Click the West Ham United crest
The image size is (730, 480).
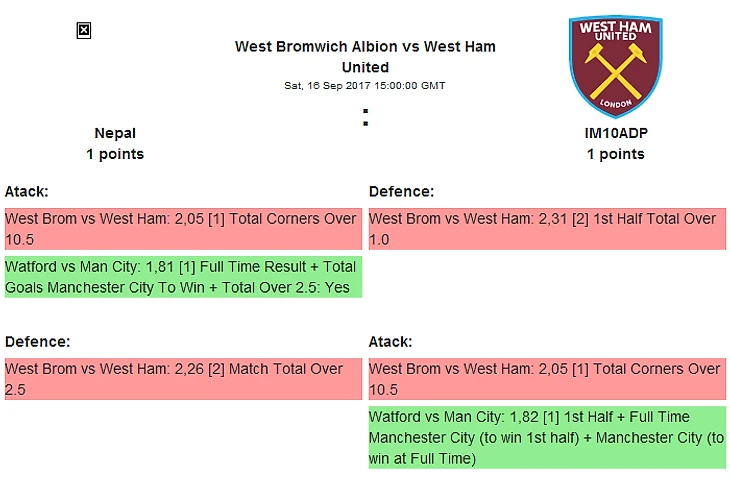click(x=616, y=65)
